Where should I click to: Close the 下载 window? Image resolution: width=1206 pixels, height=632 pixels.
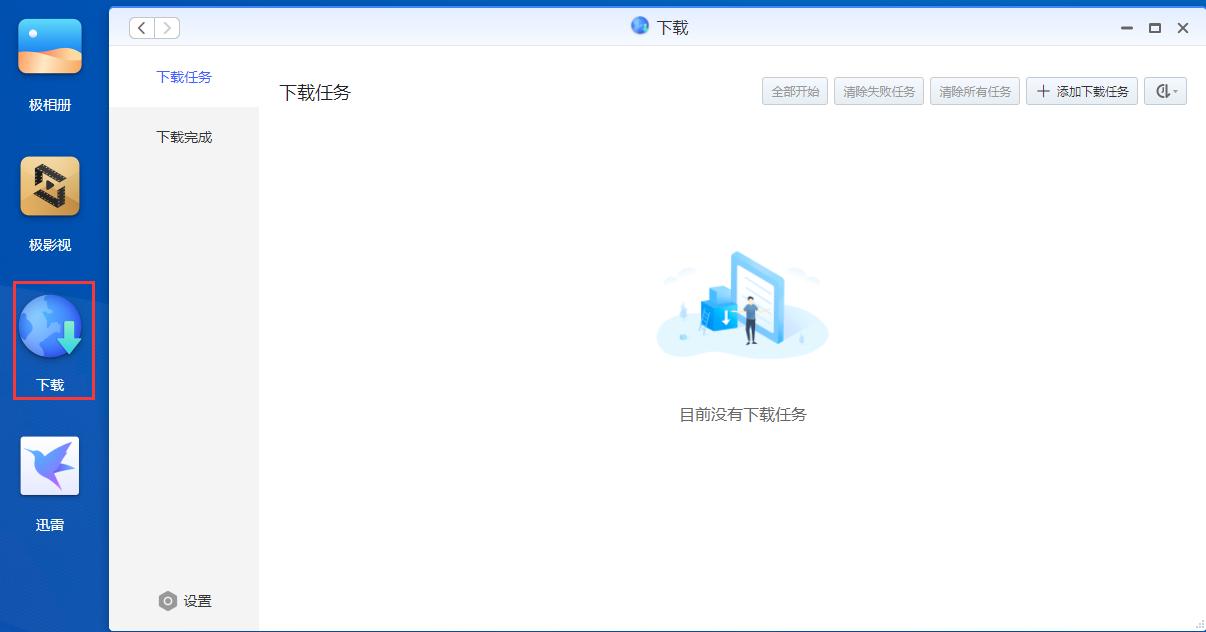point(1183,28)
